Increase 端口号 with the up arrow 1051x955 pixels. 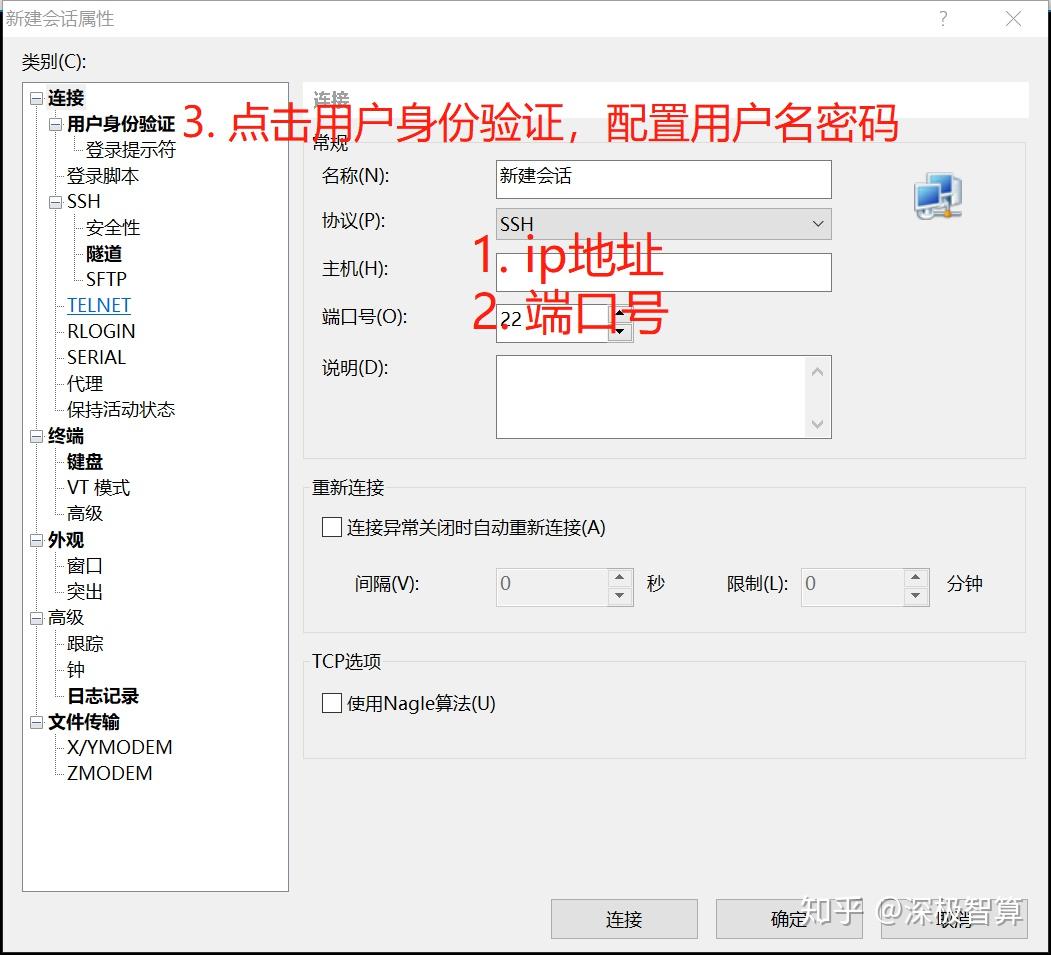point(621,311)
